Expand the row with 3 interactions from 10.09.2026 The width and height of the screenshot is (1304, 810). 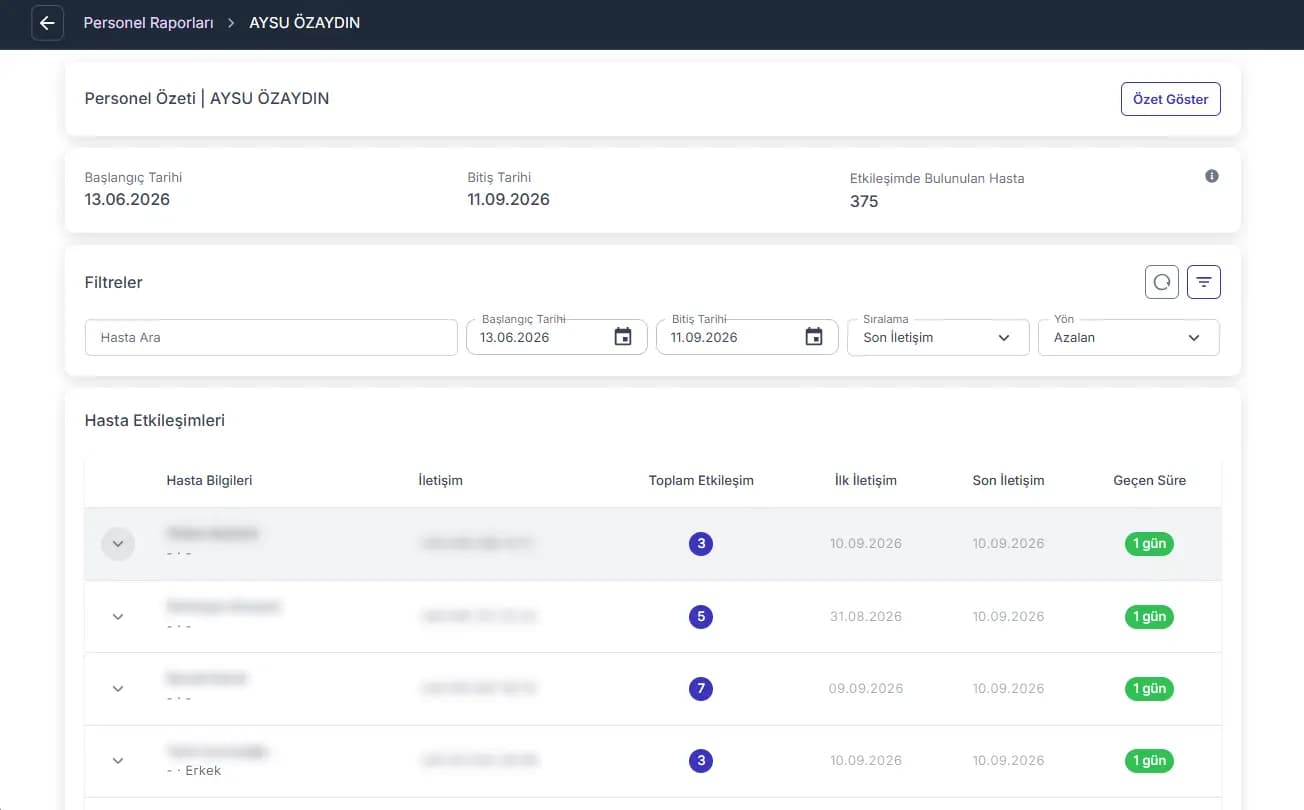coord(118,544)
